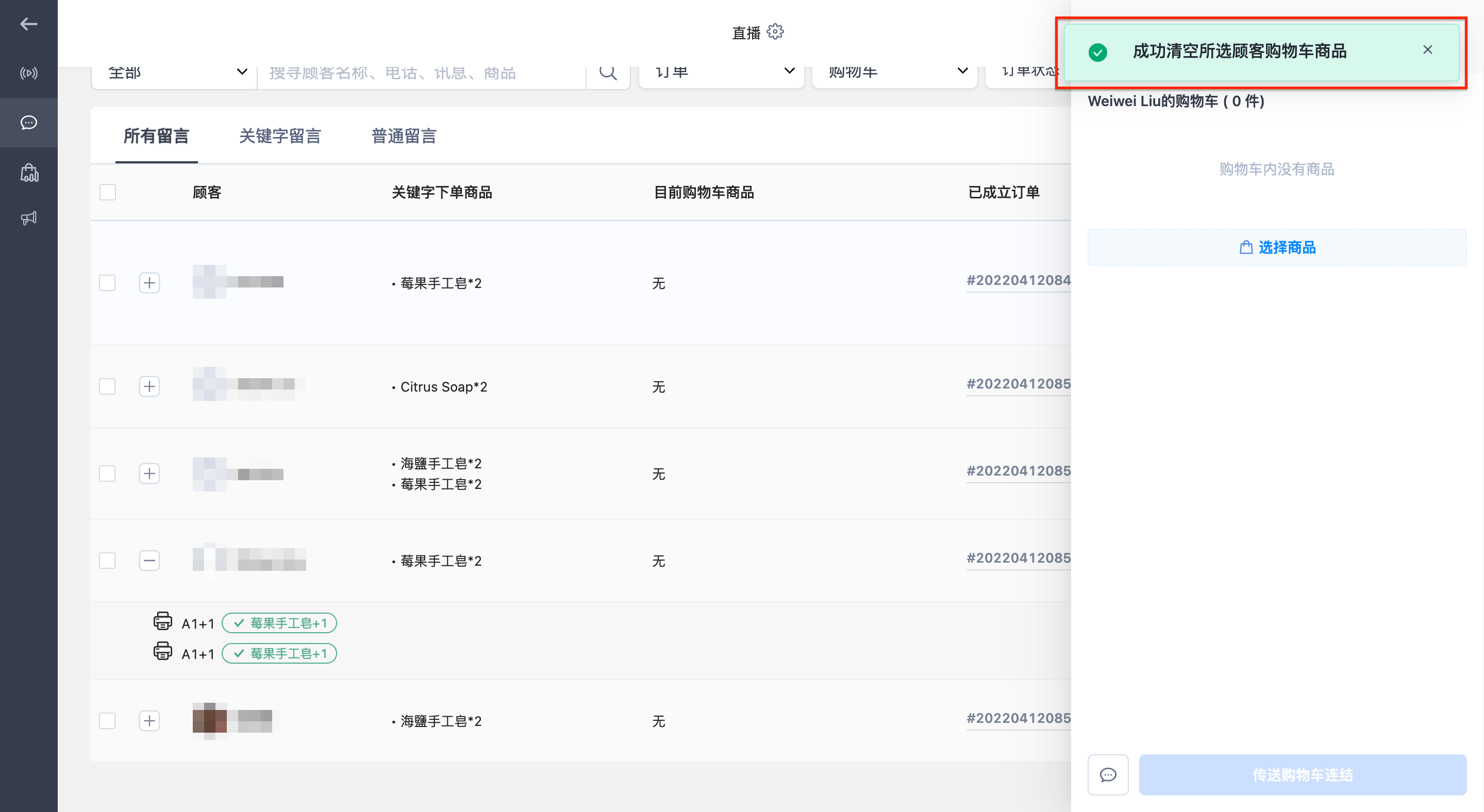Expand the first 莓果手工皂*2 row

point(149,283)
